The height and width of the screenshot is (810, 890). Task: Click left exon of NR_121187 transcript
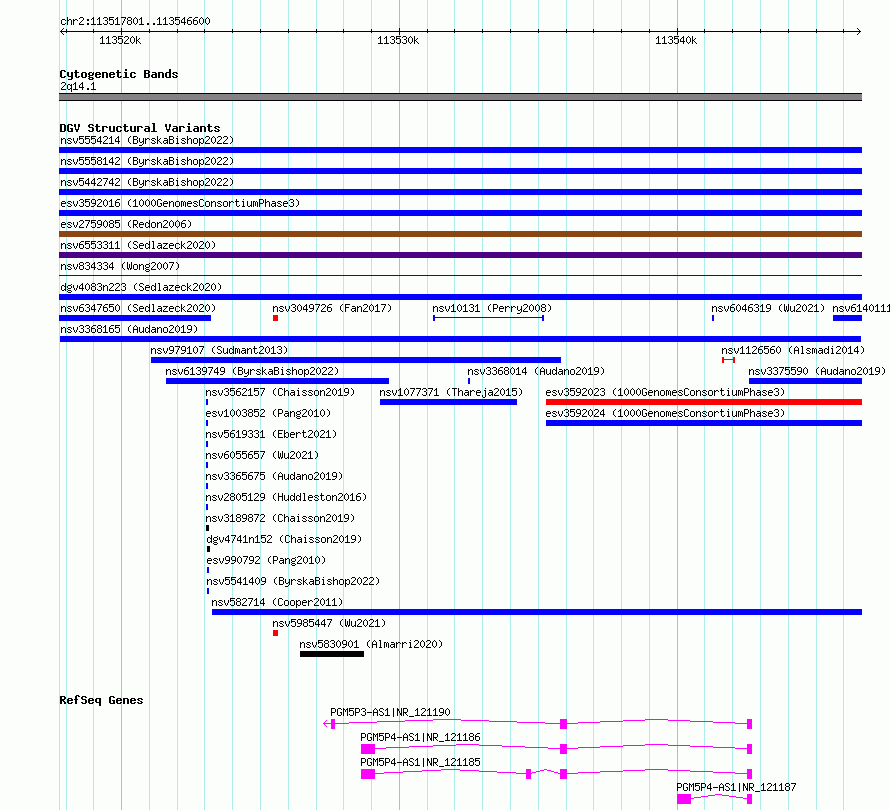(x=684, y=799)
